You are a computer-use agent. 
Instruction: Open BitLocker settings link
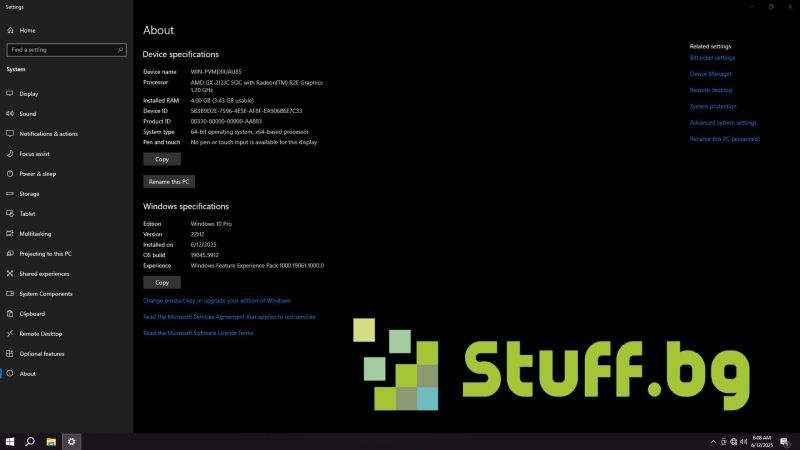(x=712, y=58)
